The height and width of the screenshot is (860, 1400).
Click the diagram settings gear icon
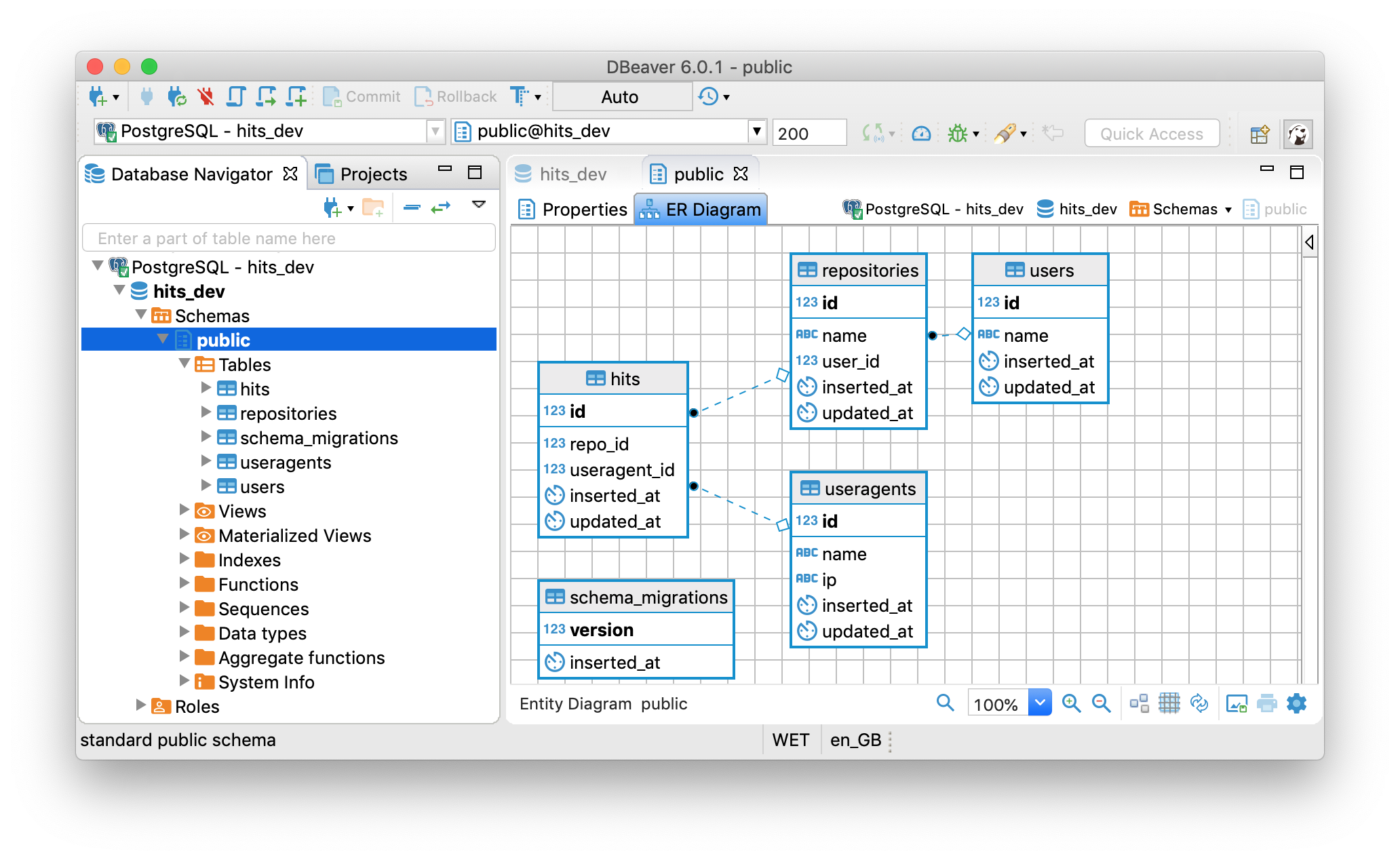[x=1297, y=703]
